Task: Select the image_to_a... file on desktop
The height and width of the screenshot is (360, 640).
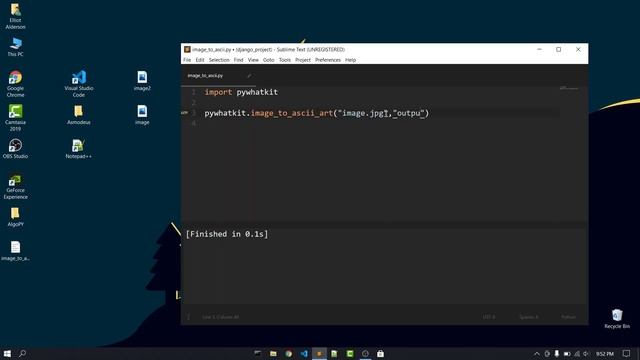Action: point(16,251)
